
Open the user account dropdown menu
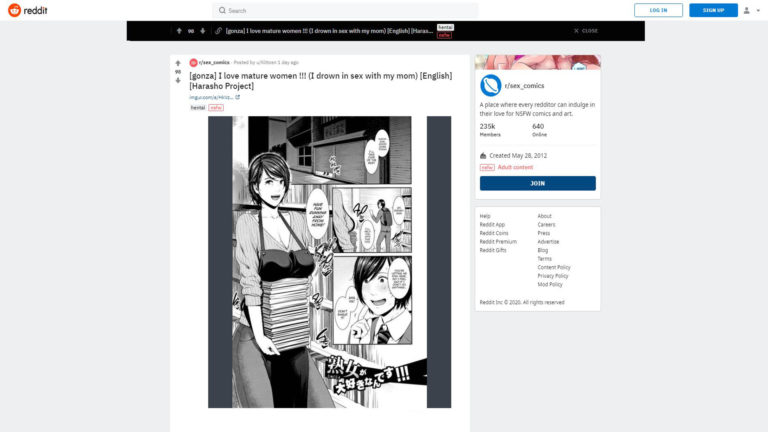tap(750, 10)
